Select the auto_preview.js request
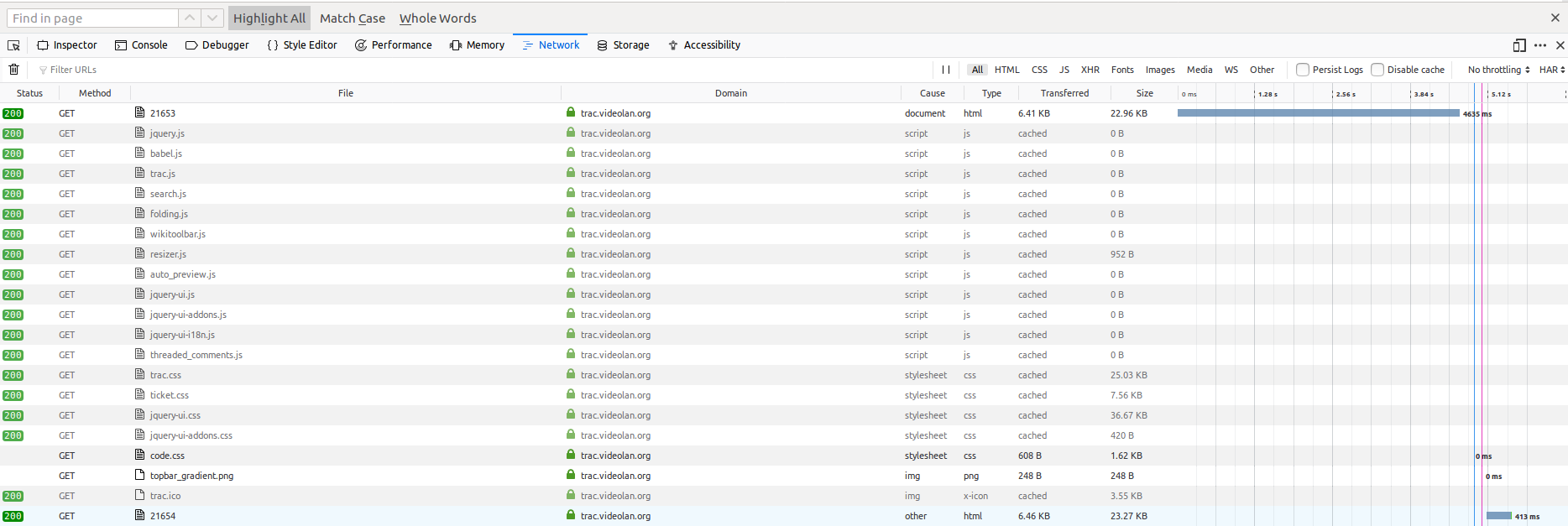Viewport: 1568px width, 526px height. click(x=784, y=274)
